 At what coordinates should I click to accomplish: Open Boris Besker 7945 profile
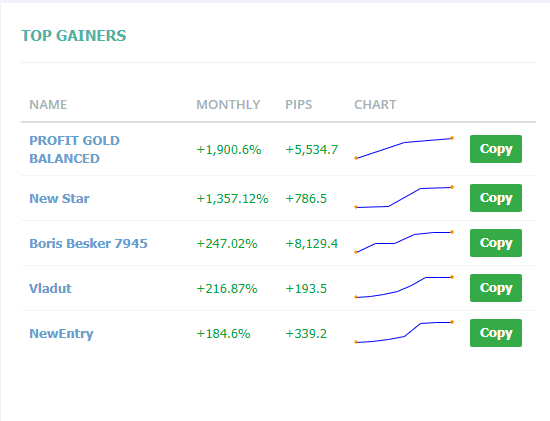[x=88, y=243]
